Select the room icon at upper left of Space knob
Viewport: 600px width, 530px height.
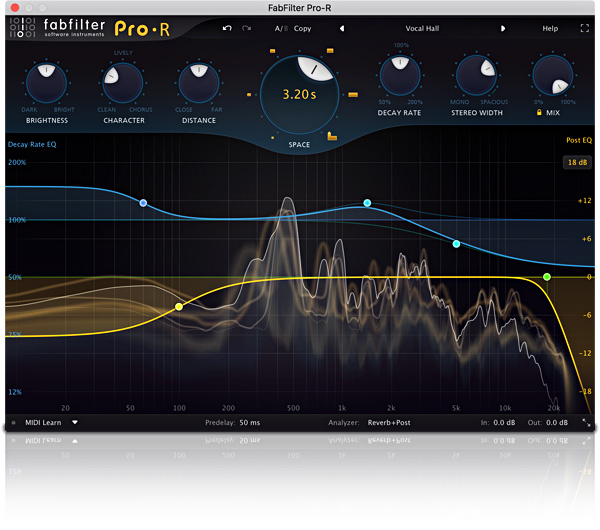272,51
